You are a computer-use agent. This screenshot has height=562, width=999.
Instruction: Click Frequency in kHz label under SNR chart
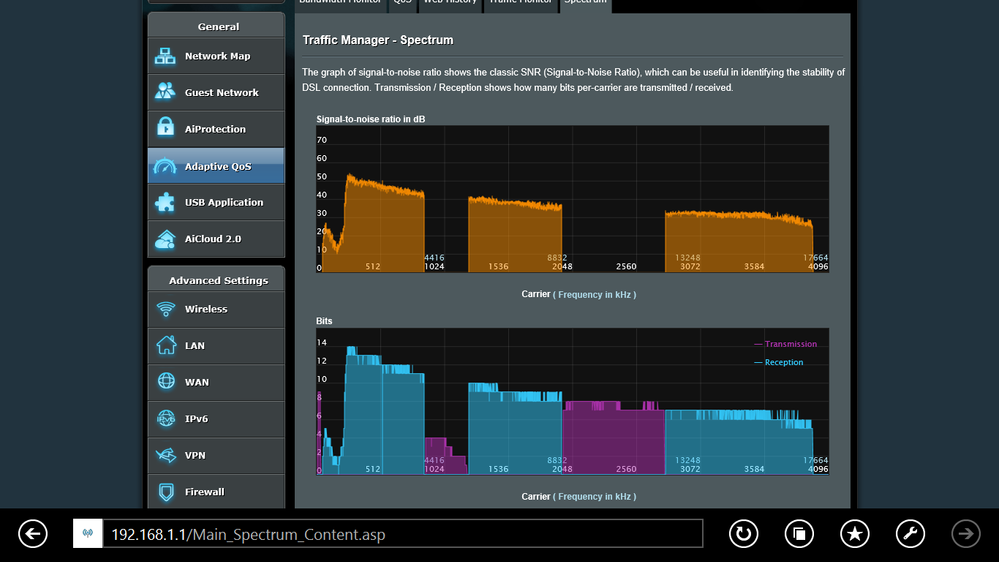pos(594,295)
